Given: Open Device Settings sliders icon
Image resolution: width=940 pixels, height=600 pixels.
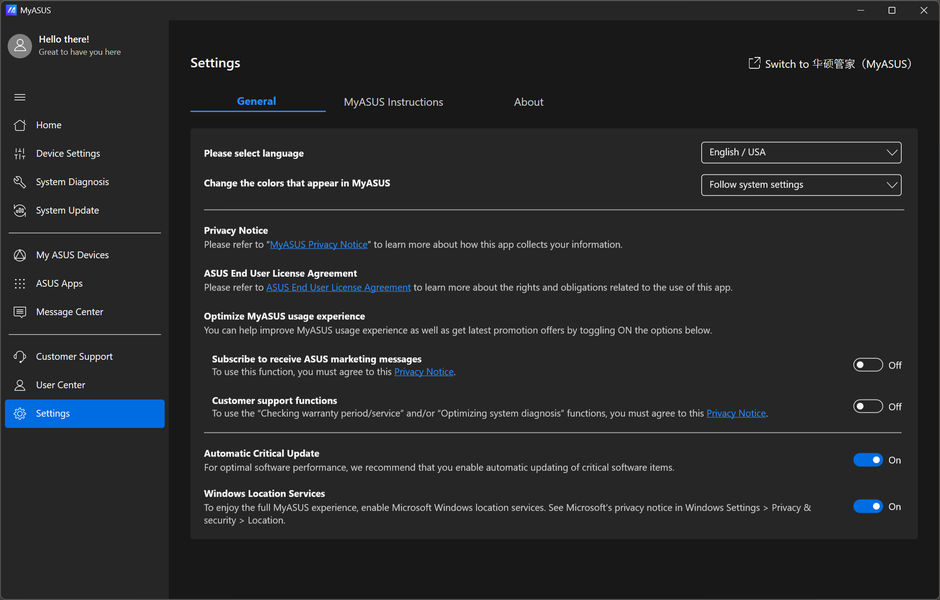Looking at the screenshot, I should pos(20,154).
